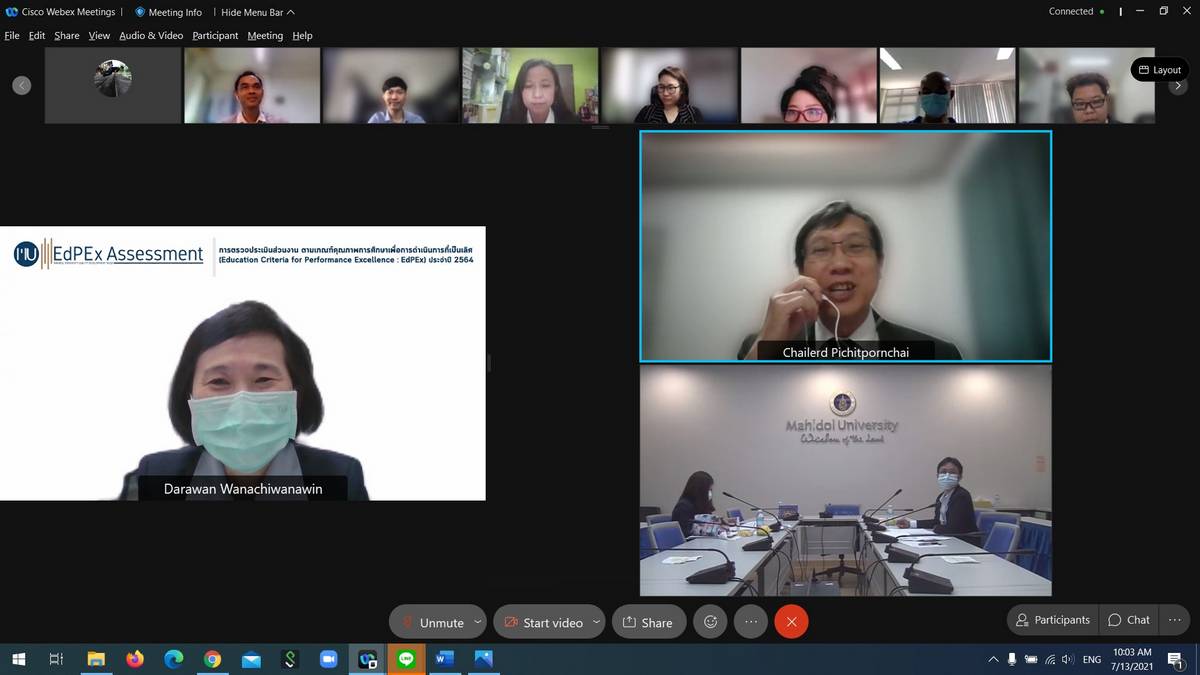Select Chailerd Pichitpornchai's video tile

845,245
